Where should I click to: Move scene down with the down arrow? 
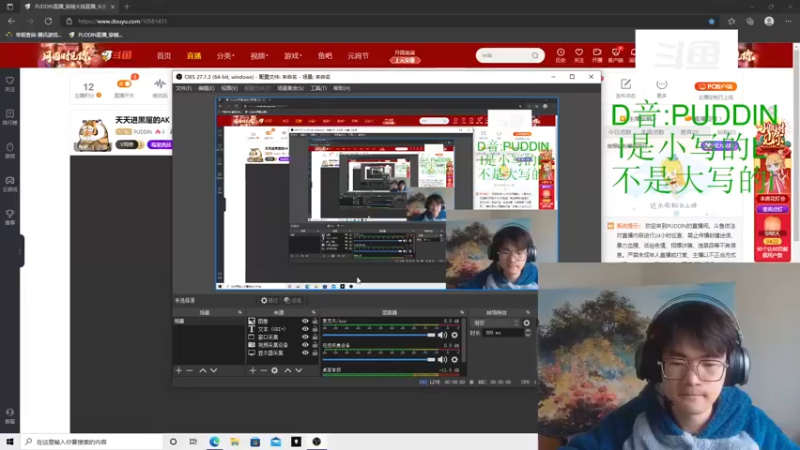214,370
